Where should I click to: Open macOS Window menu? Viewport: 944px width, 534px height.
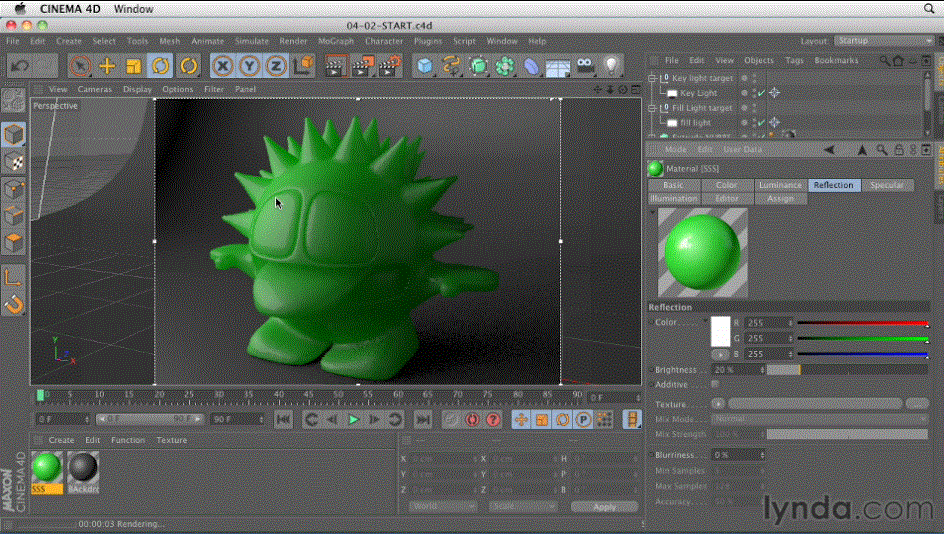(134, 9)
